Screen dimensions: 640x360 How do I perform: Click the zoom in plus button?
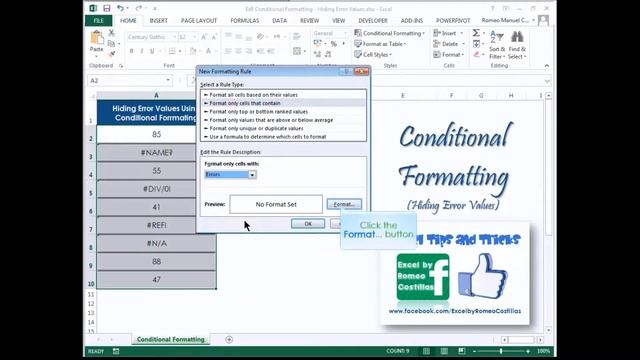click(x=528, y=351)
